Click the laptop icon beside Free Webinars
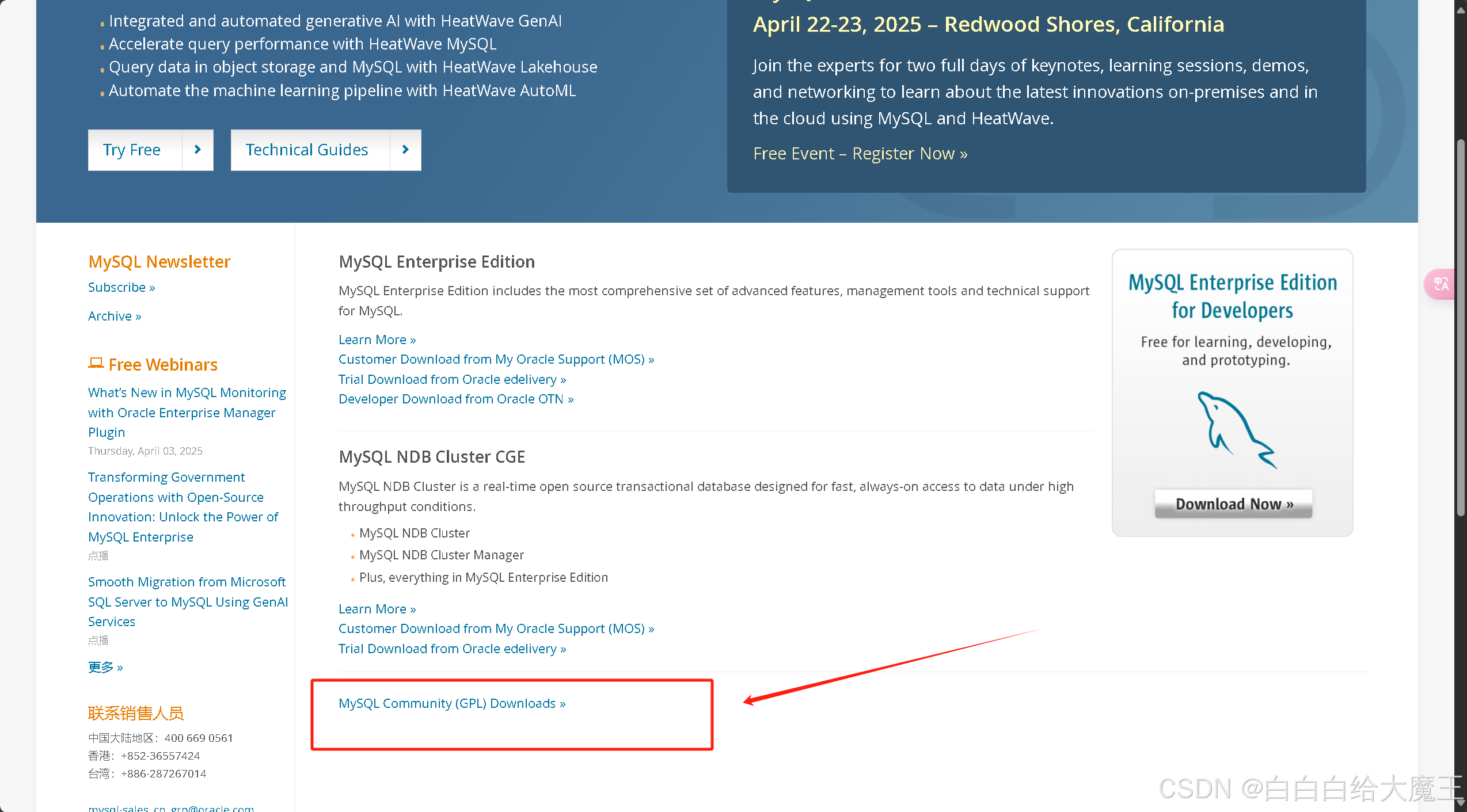The image size is (1467, 812). [x=96, y=363]
